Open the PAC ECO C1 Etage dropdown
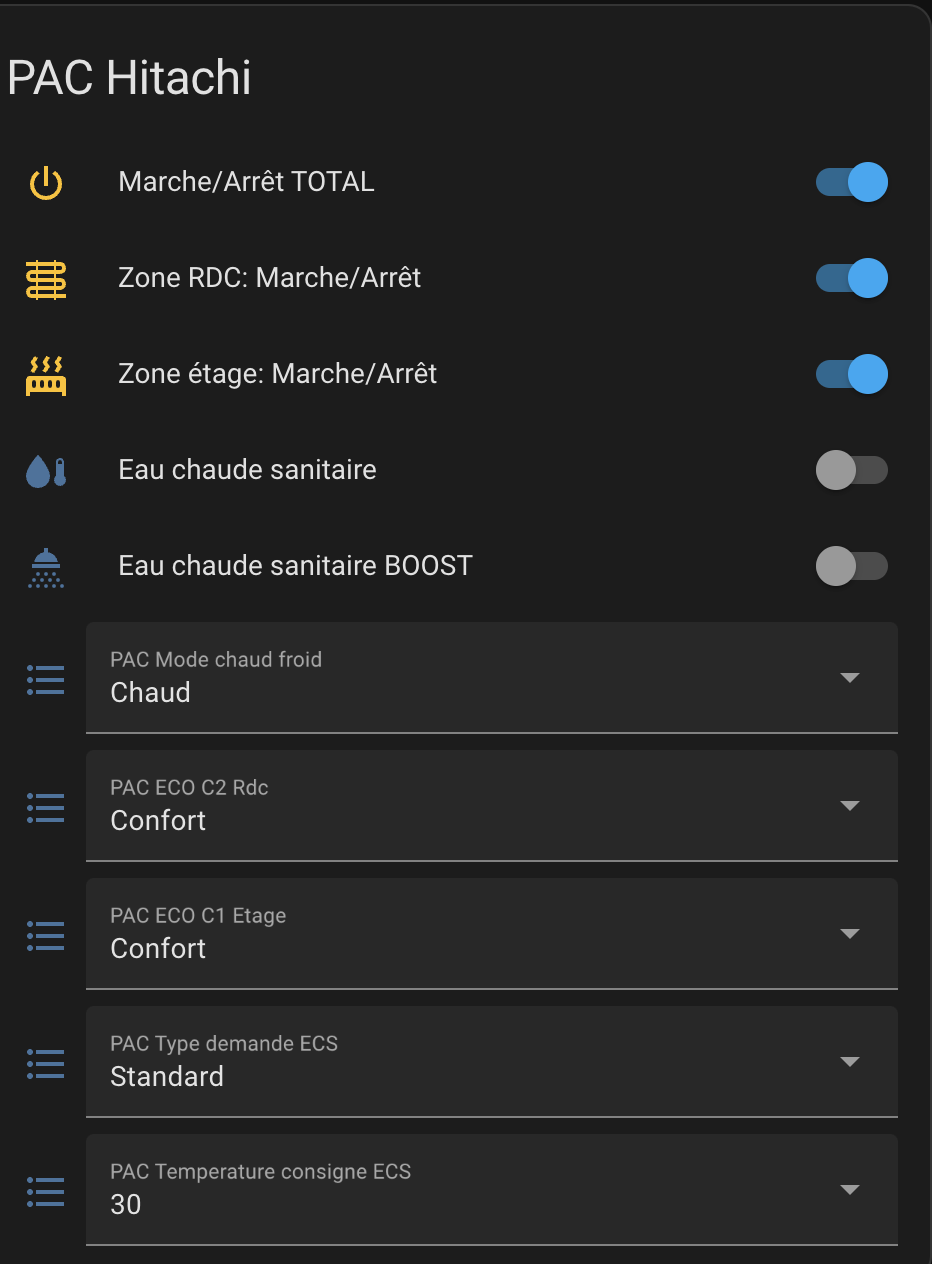This screenshot has width=932, height=1264. pyautogui.click(x=491, y=934)
